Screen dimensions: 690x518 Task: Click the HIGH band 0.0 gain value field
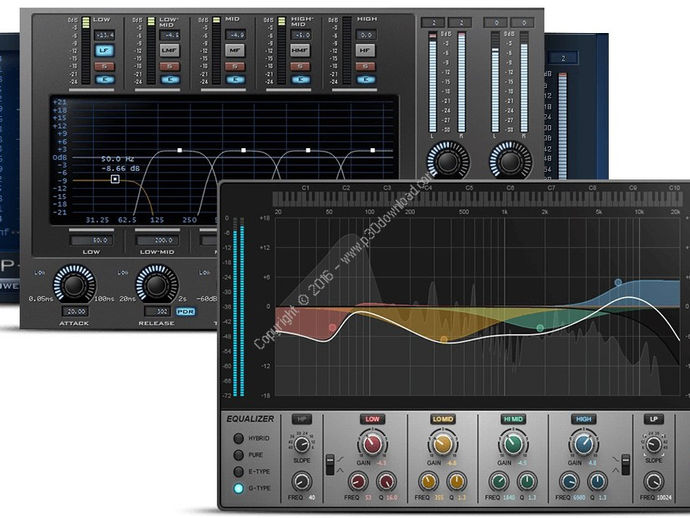tap(366, 35)
